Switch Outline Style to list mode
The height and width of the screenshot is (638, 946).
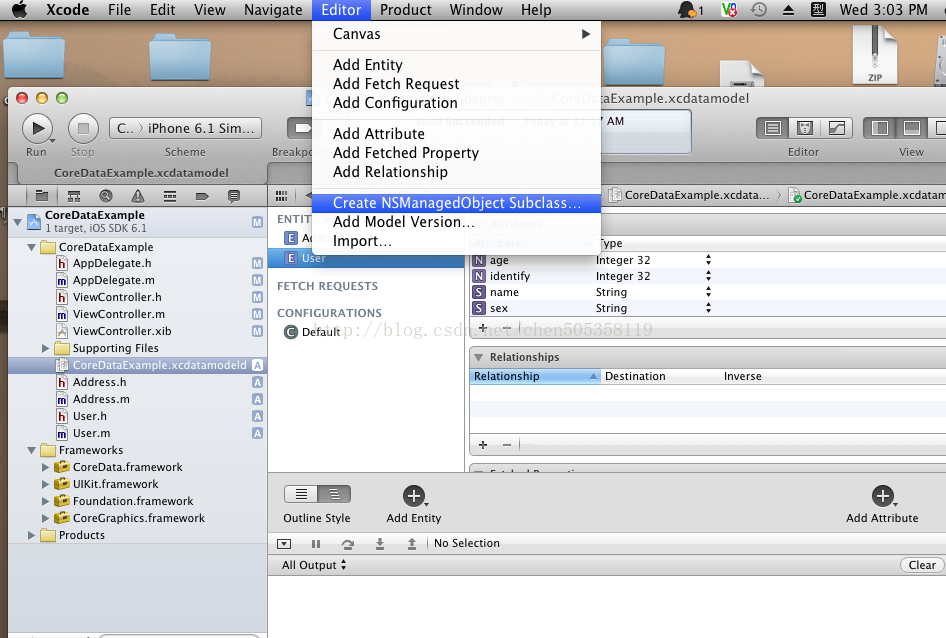[301, 494]
